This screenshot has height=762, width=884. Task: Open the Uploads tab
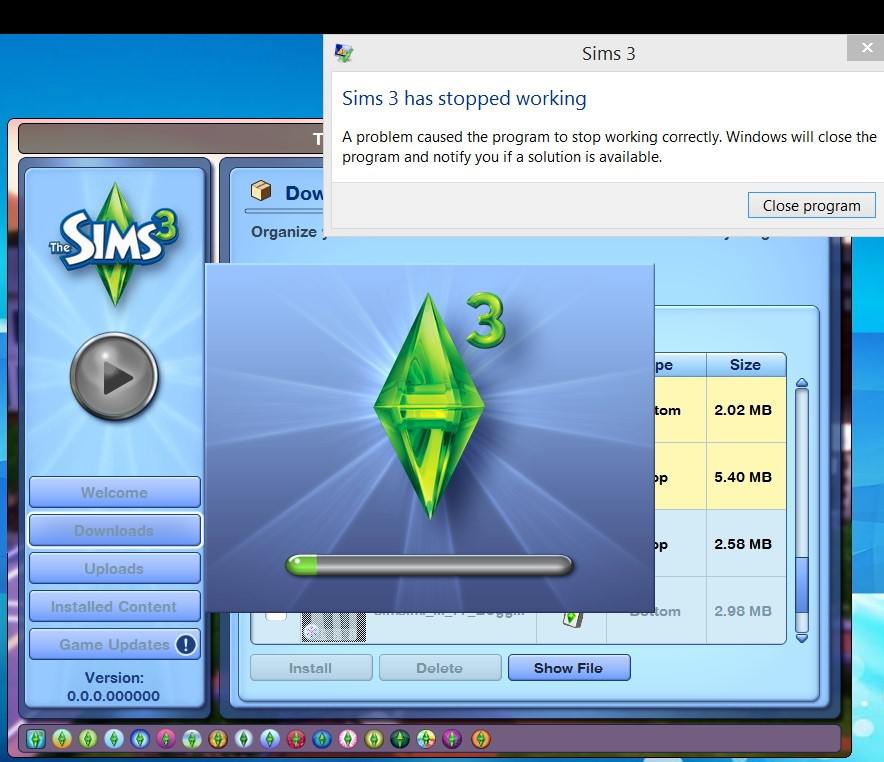click(x=115, y=568)
